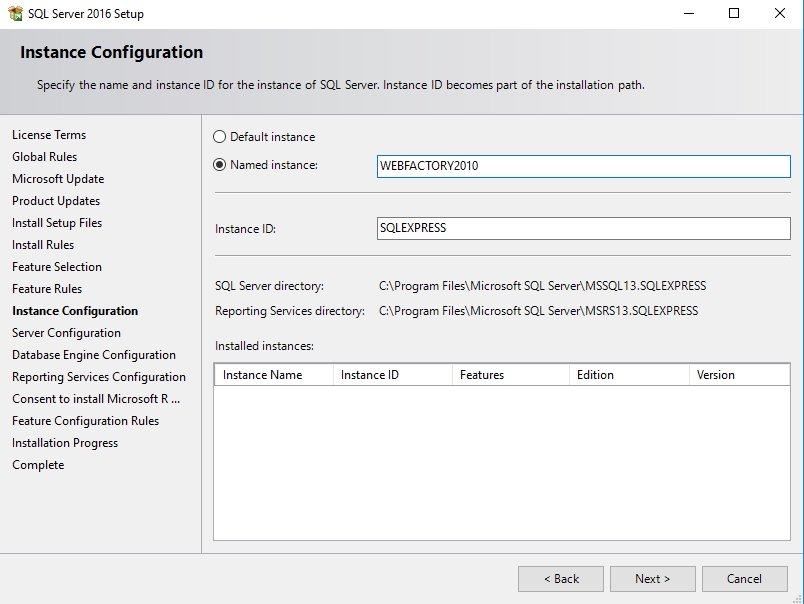Click the SQL Server Setup title bar icon

pos(15,14)
